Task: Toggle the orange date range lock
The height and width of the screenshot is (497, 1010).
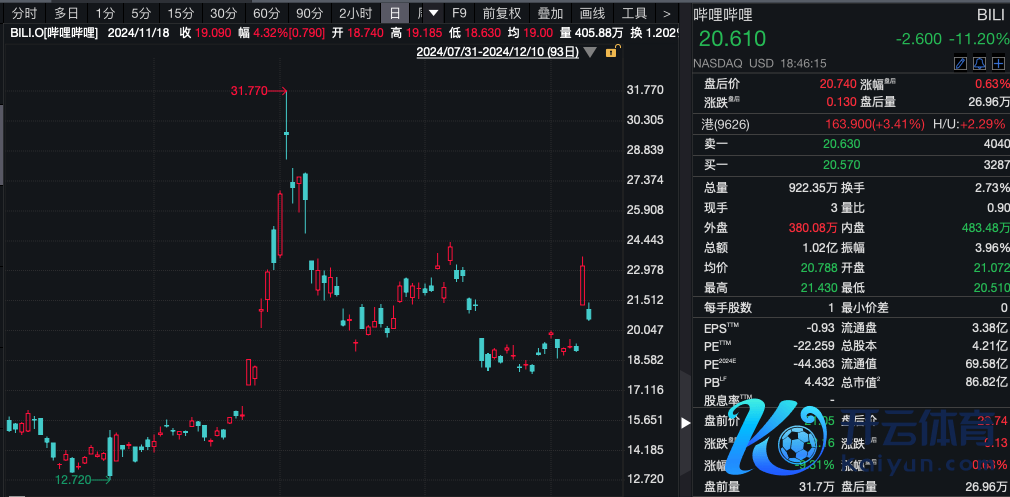Action: pyautogui.click(x=611, y=52)
